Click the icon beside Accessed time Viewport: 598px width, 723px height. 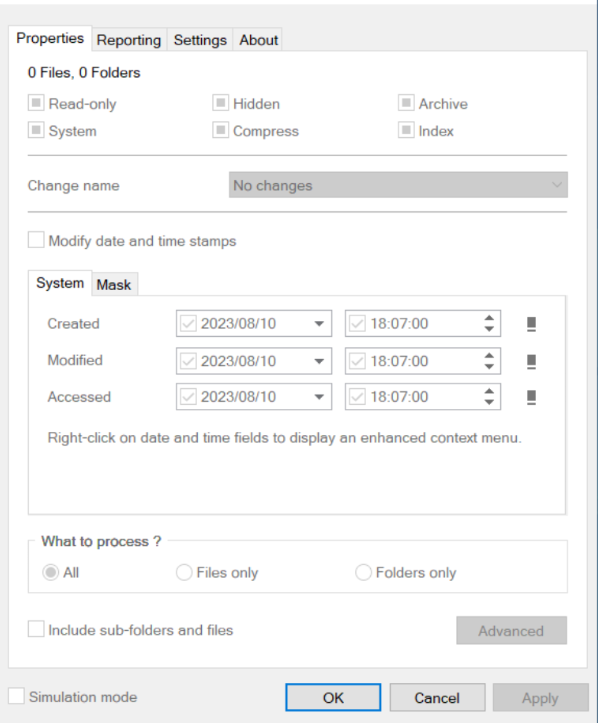click(x=531, y=397)
